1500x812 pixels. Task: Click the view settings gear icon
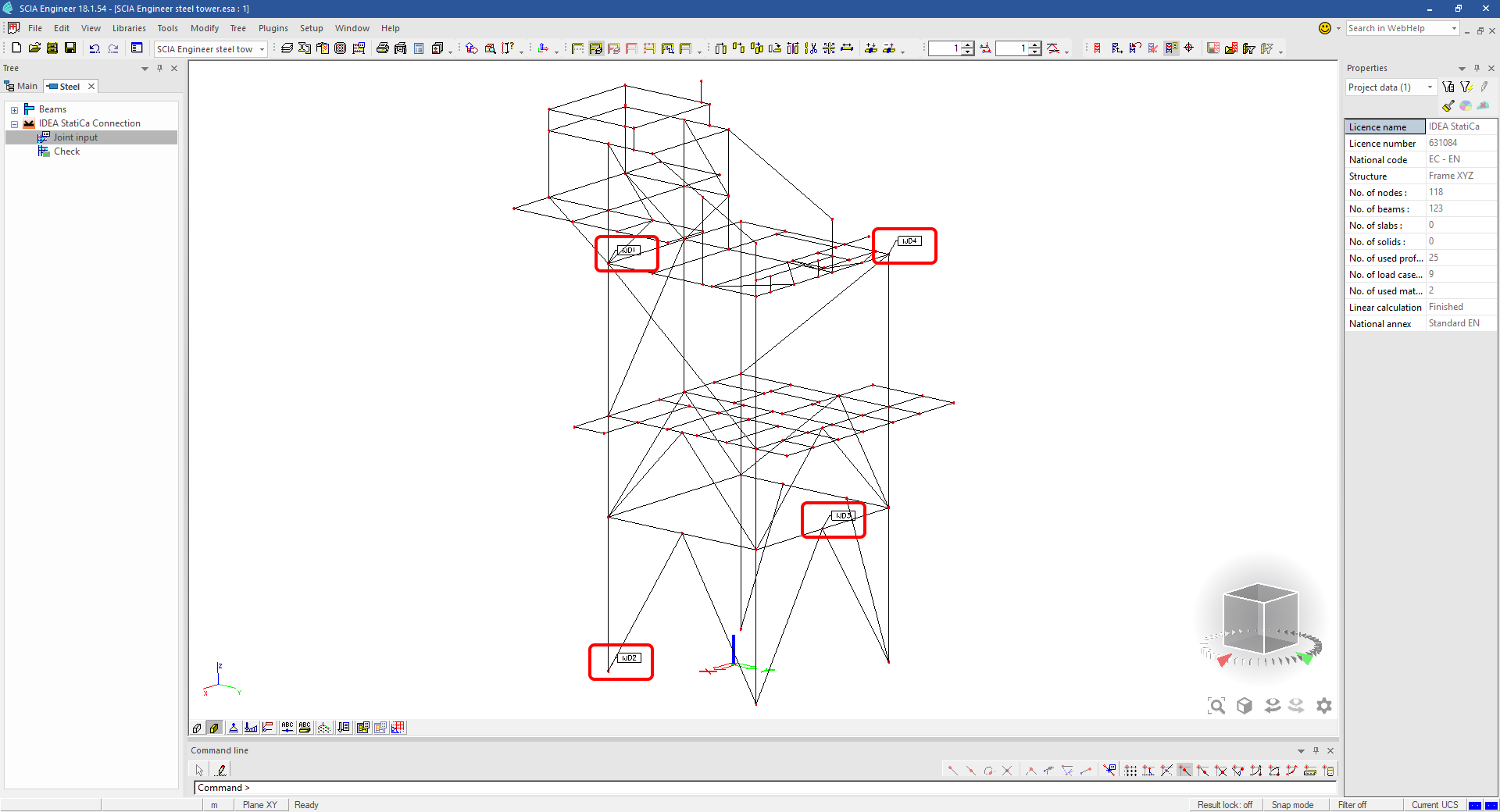[x=1323, y=706]
